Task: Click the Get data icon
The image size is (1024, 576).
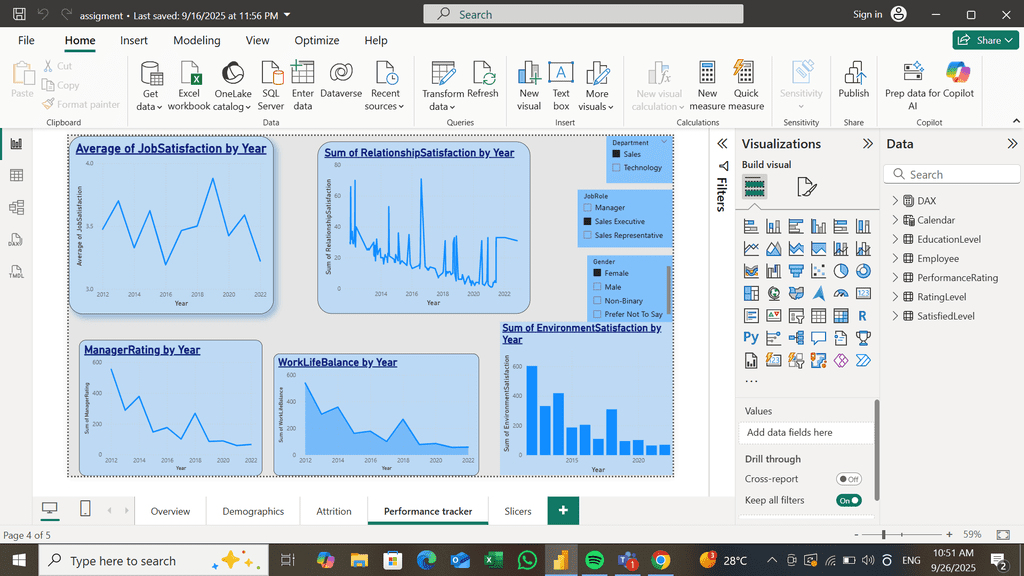Action: pos(150,76)
